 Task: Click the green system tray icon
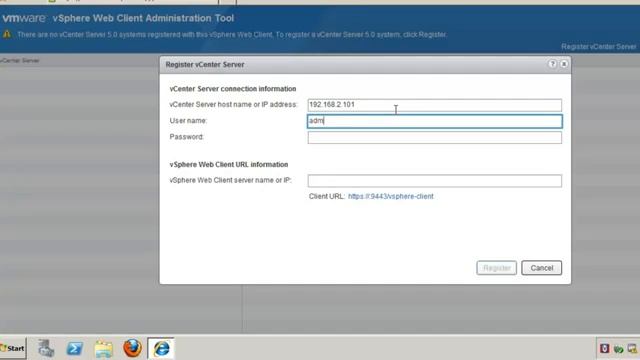(x=618, y=349)
